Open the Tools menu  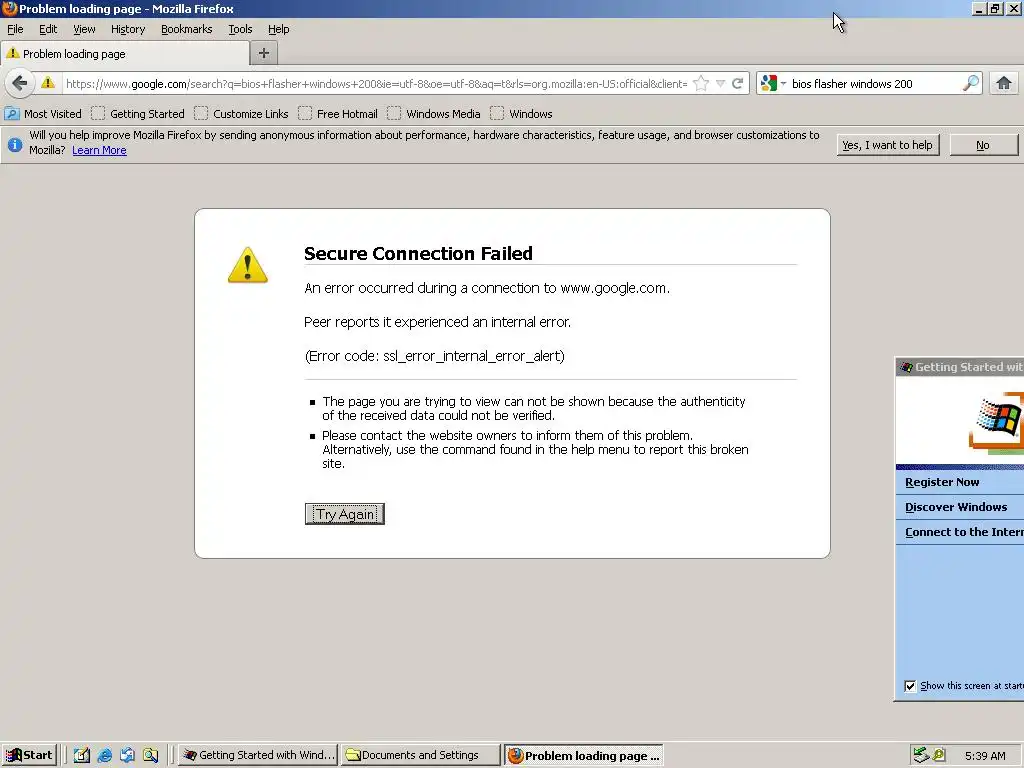tap(240, 29)
